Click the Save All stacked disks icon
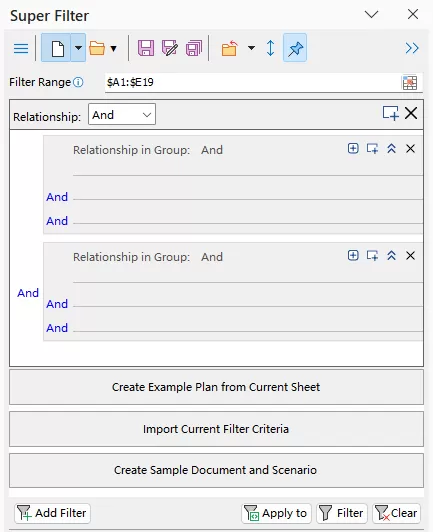433x532 pixels. click(194, 48)
